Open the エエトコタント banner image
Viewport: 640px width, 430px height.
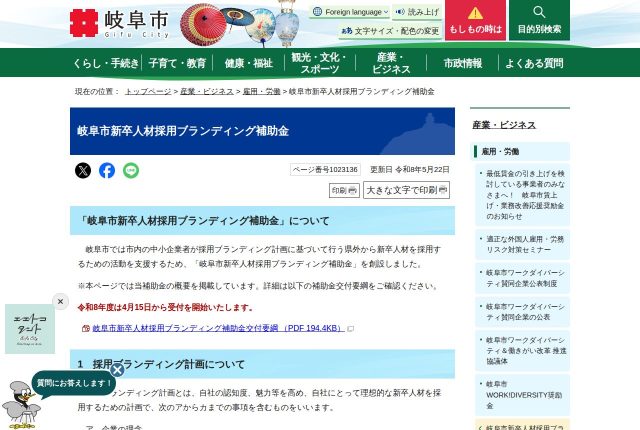click(x=30, y=329)
